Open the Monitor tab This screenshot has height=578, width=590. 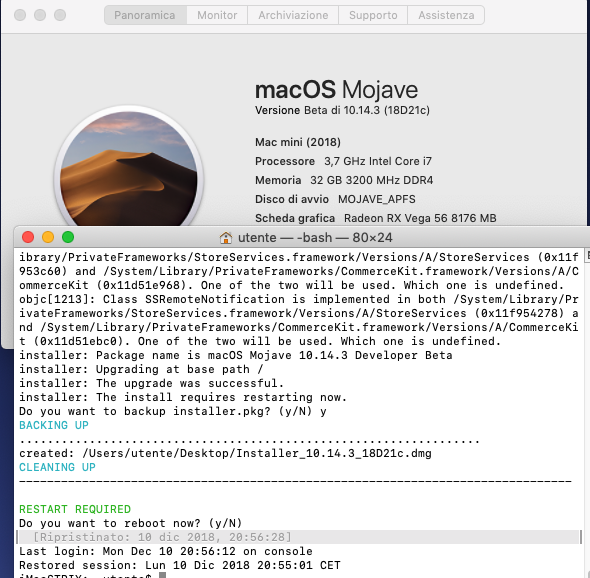click(217, 15)
